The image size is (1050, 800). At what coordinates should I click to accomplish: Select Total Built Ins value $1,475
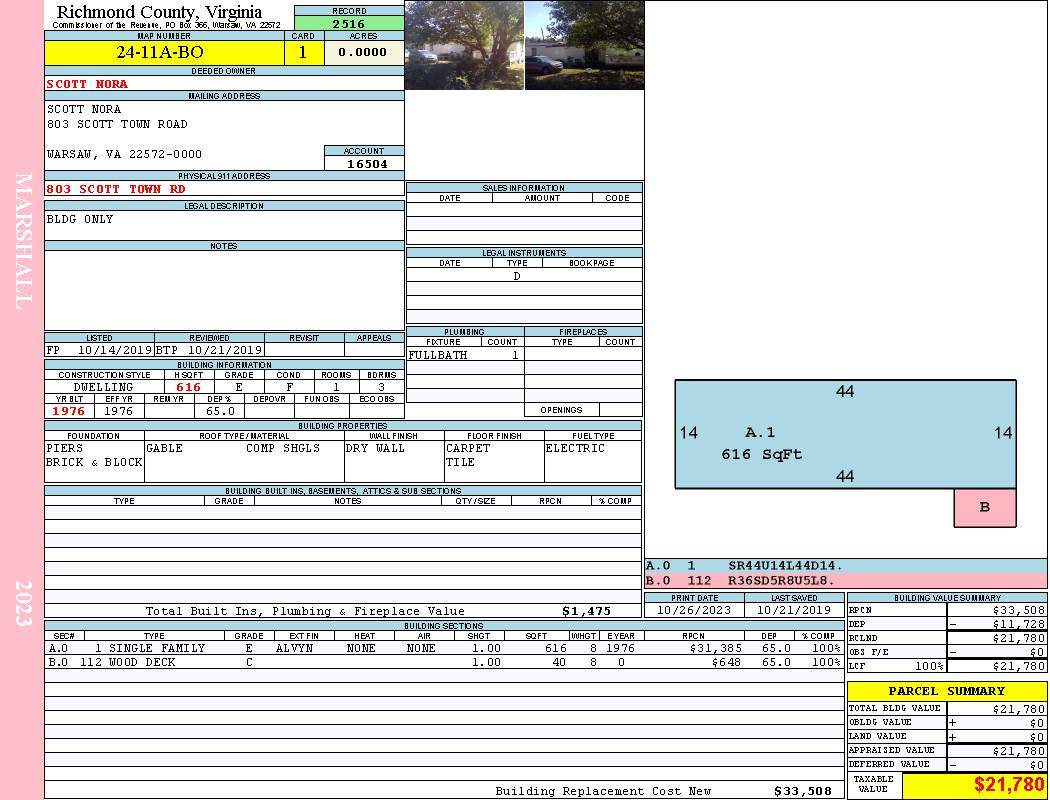click(x=587, y=611)
